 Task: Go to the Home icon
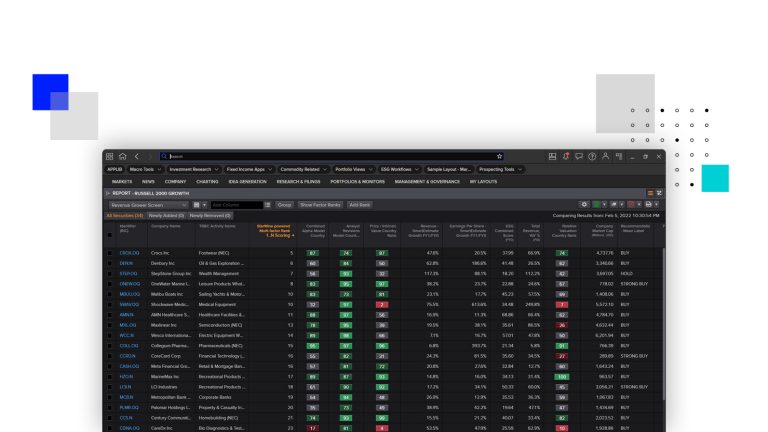[x=122, y=156]
